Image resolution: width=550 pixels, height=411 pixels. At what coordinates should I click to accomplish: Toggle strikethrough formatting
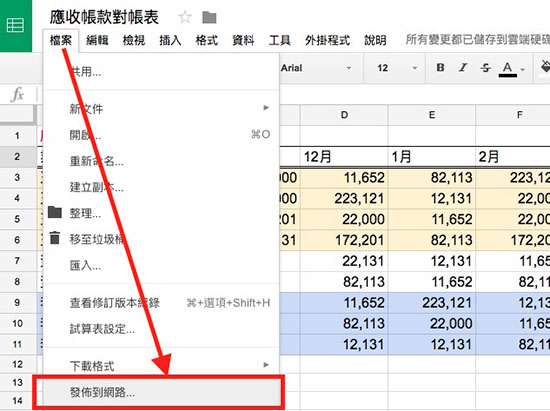tap(485, 67)
